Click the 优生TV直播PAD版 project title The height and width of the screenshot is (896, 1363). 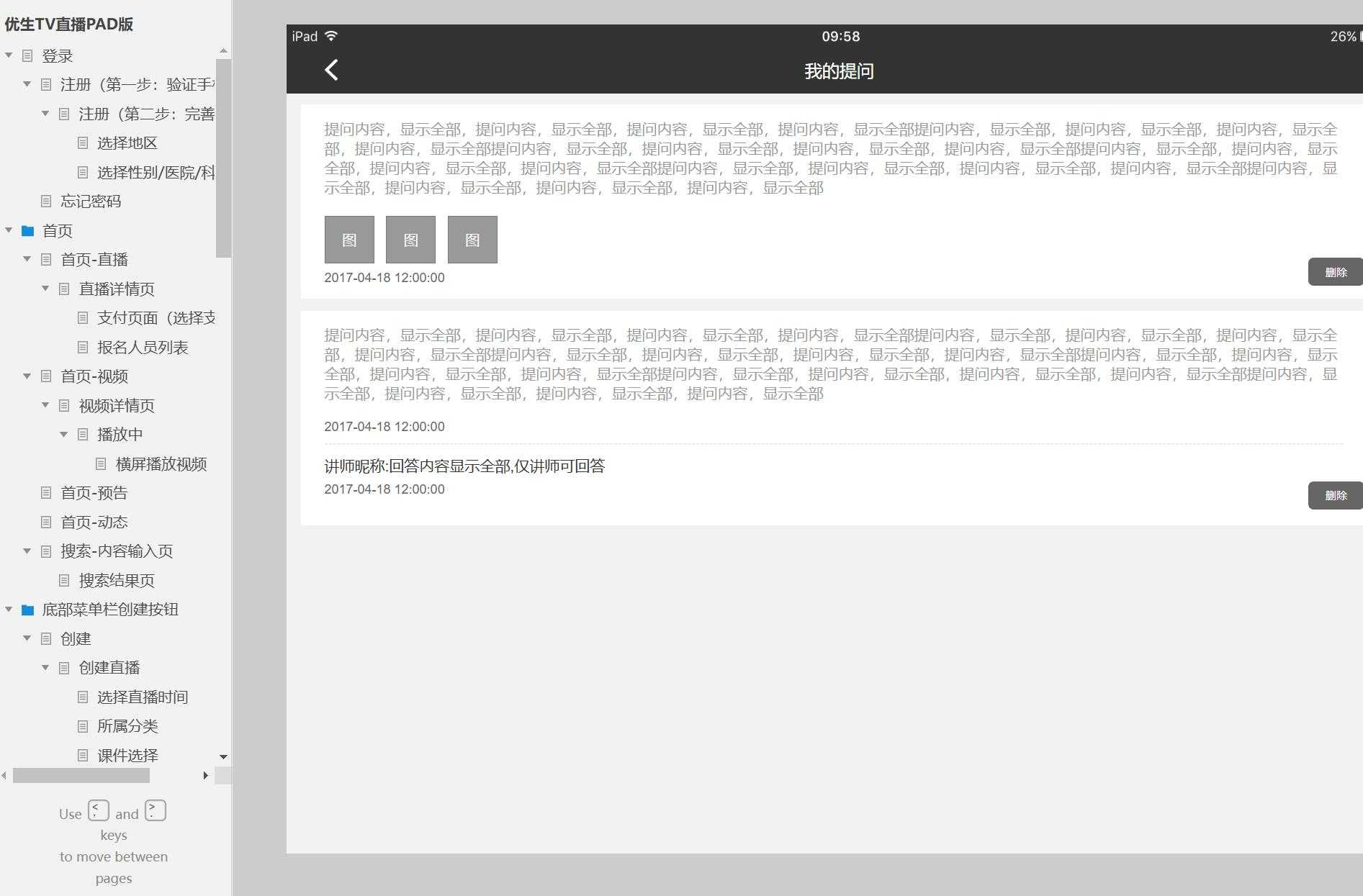coord(69,24)
